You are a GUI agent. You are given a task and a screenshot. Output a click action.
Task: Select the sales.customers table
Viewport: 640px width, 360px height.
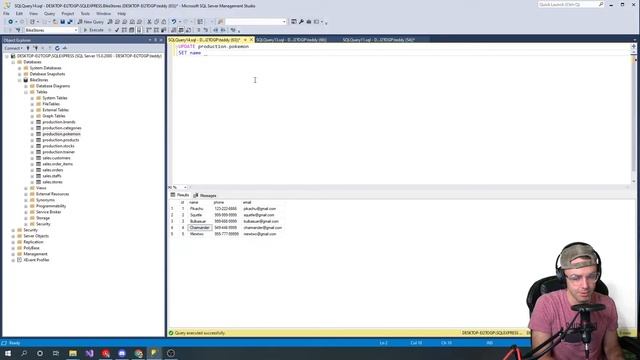tap(56, 158)
